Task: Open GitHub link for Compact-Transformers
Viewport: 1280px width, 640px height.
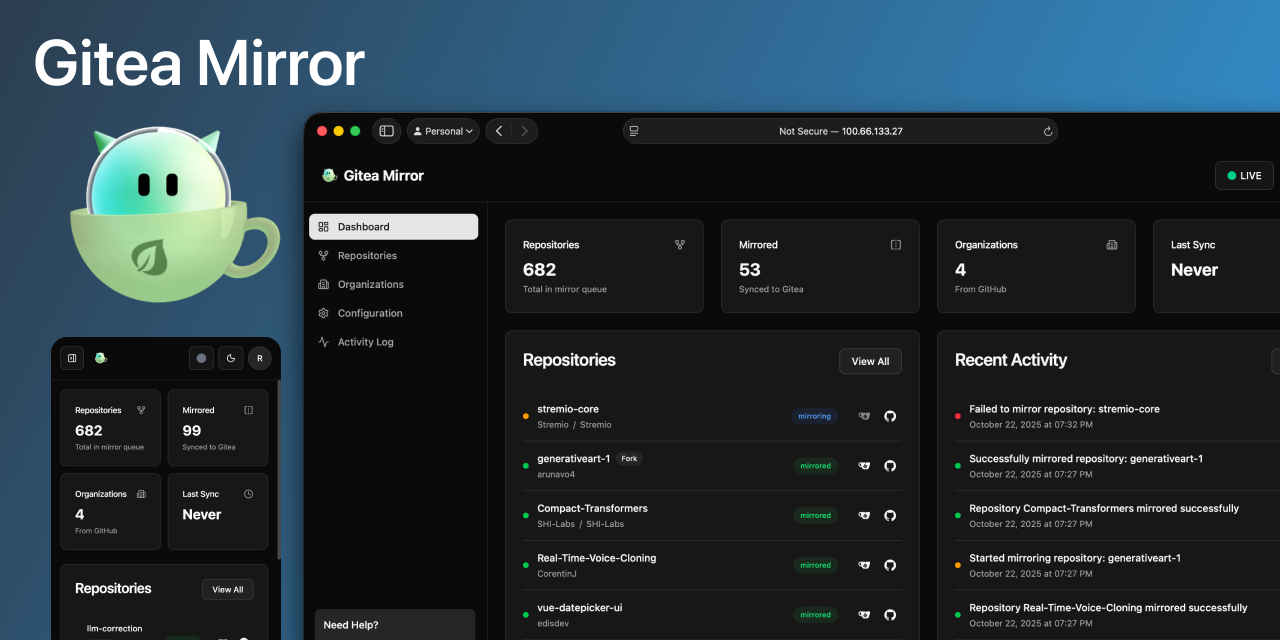Action: tap(890, 516)
